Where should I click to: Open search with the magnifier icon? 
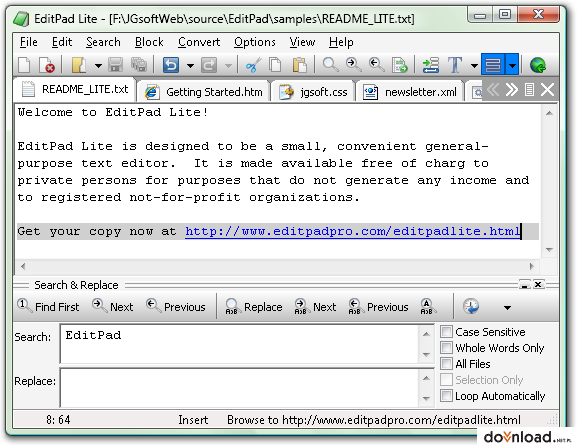[330, 65]
